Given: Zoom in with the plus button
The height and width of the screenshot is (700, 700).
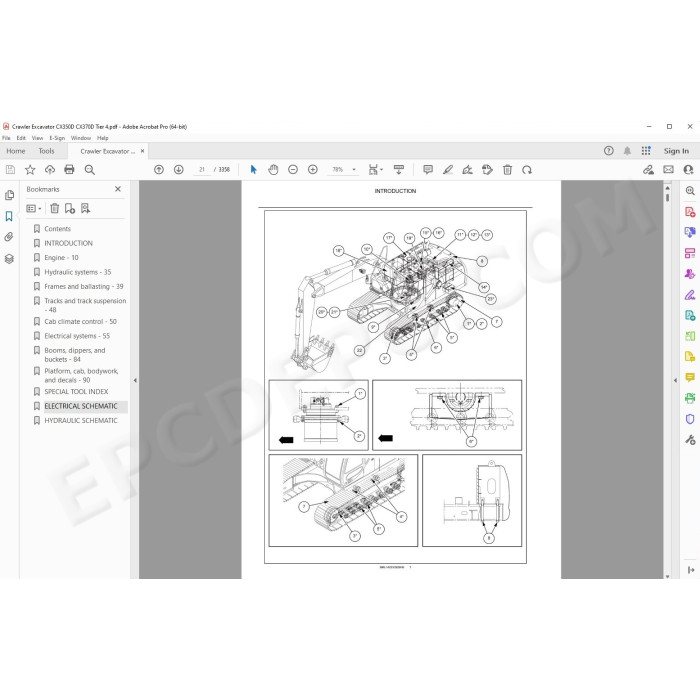Looking at the screenshot, I should pos(312,170).
